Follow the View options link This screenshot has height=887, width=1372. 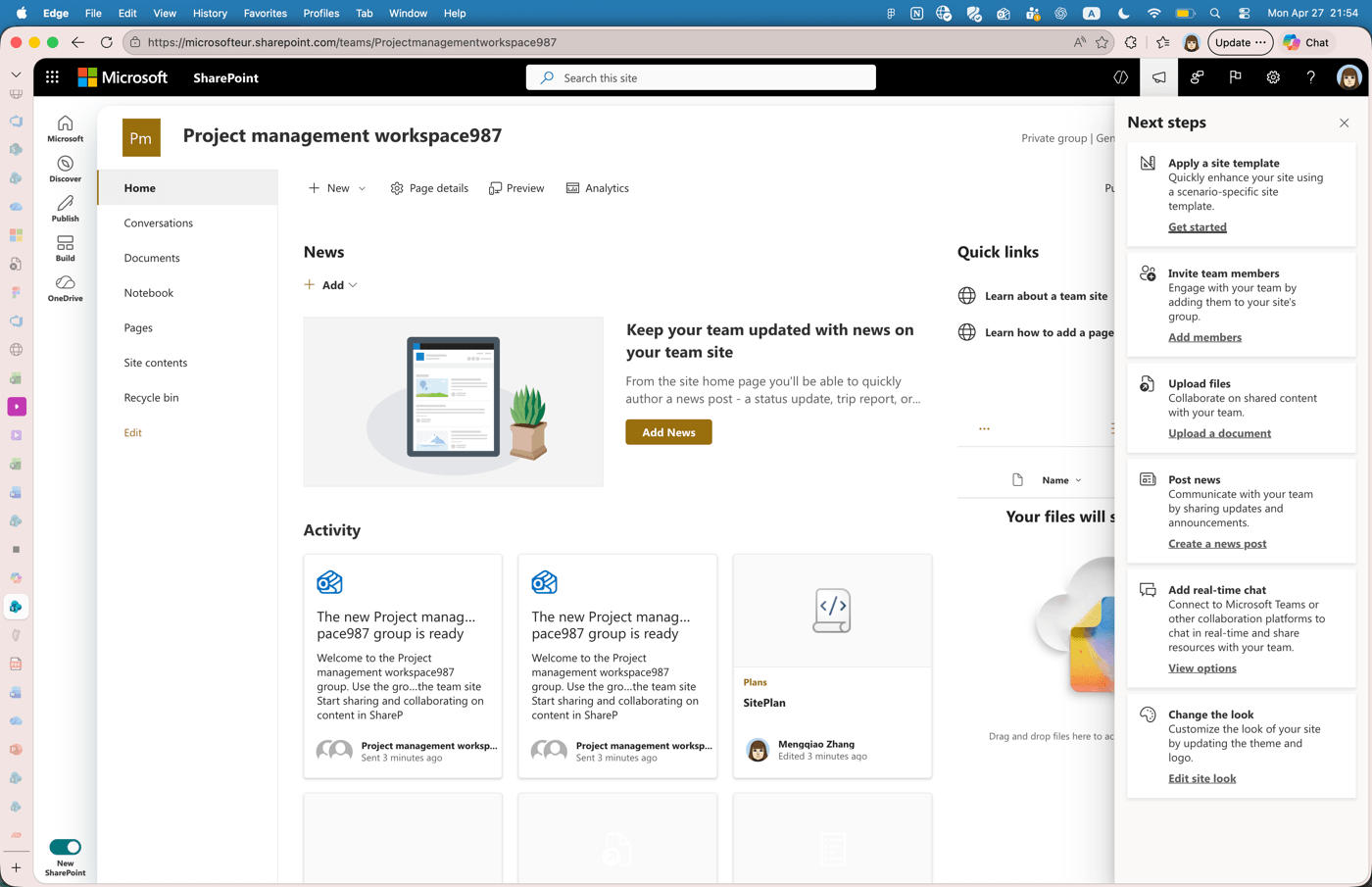[x=1201, y=668]
